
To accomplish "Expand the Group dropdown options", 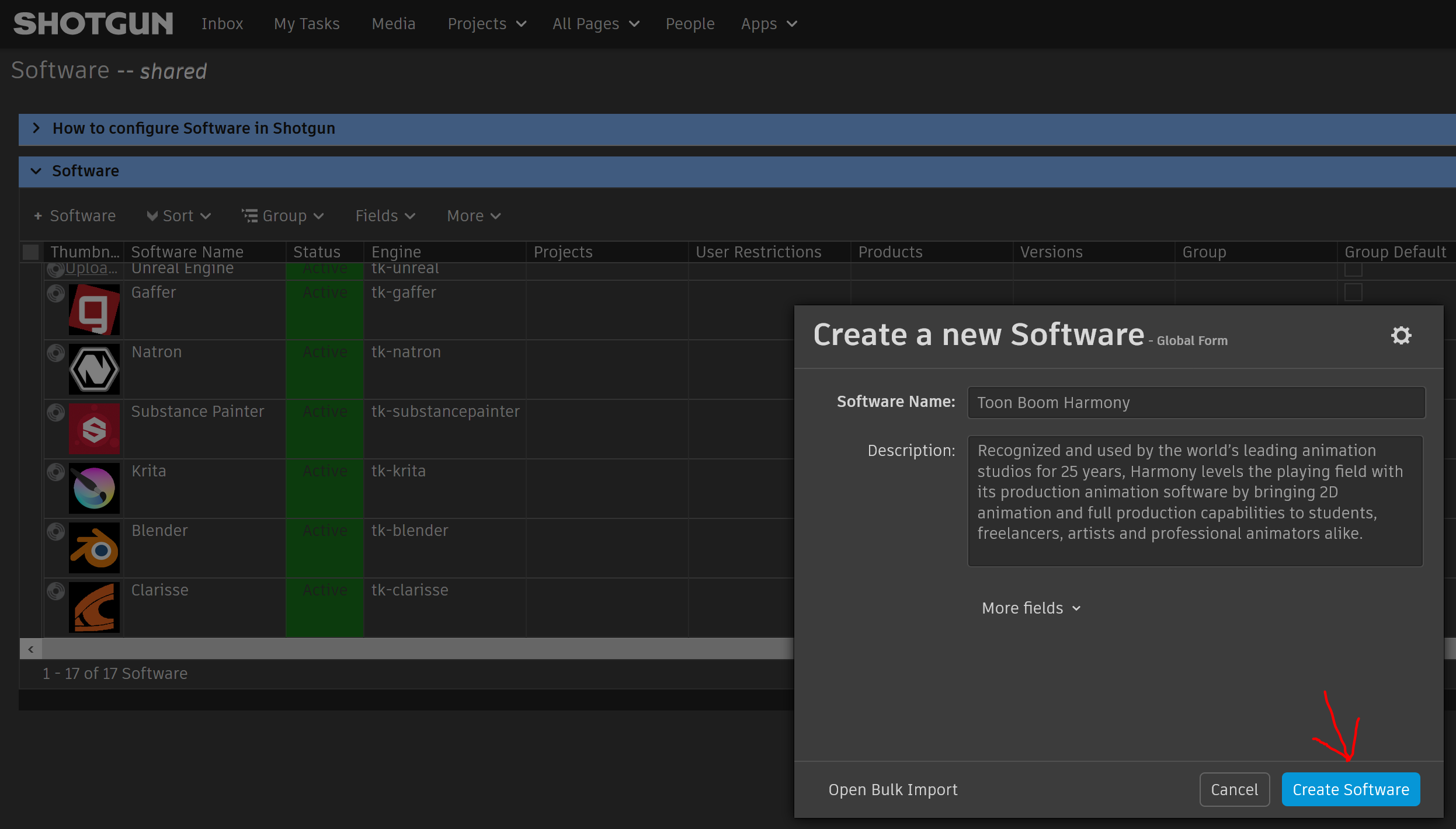I will pyautogui.click(x=282, y=215).
